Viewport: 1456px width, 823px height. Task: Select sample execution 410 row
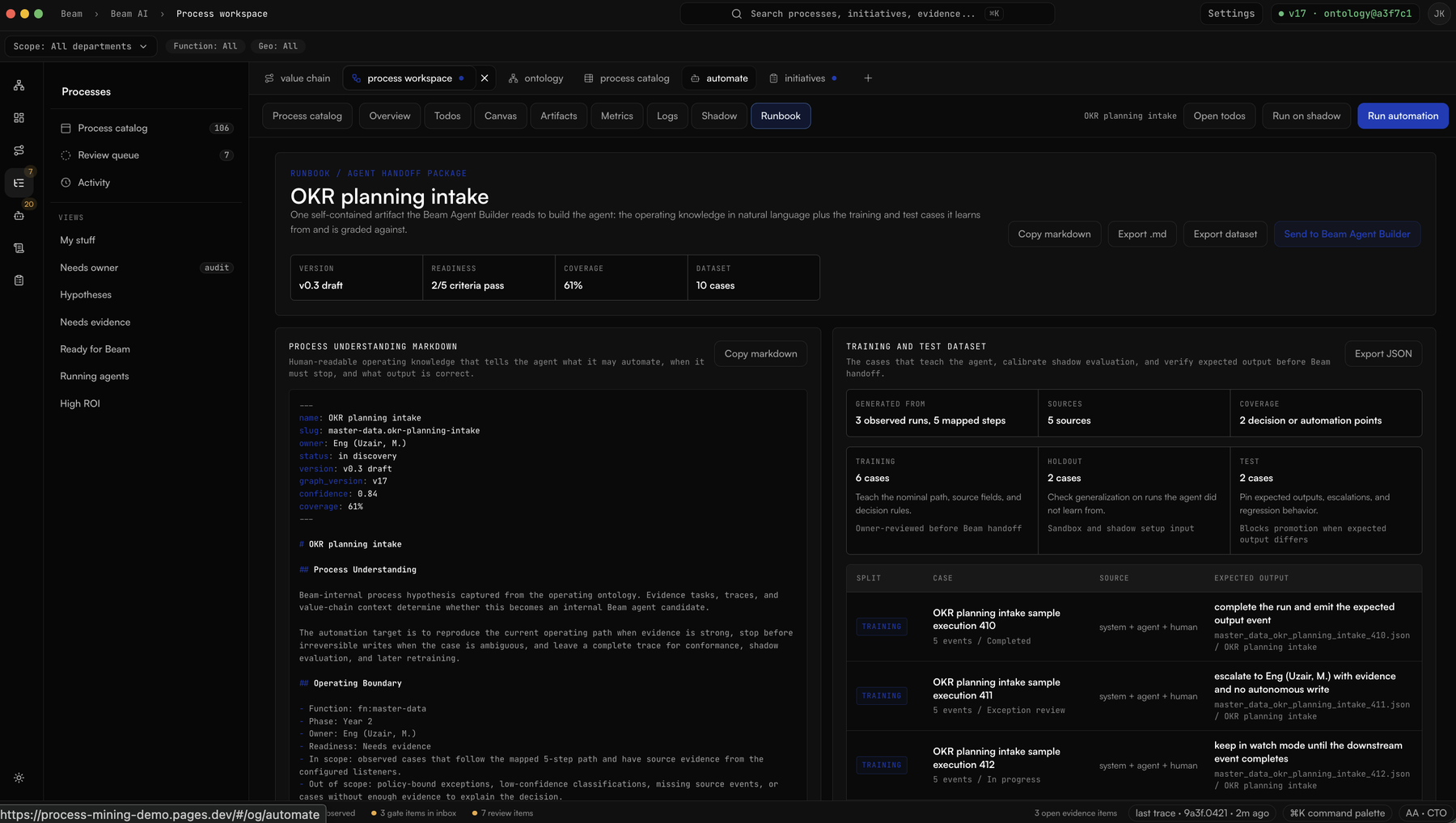1134,627
